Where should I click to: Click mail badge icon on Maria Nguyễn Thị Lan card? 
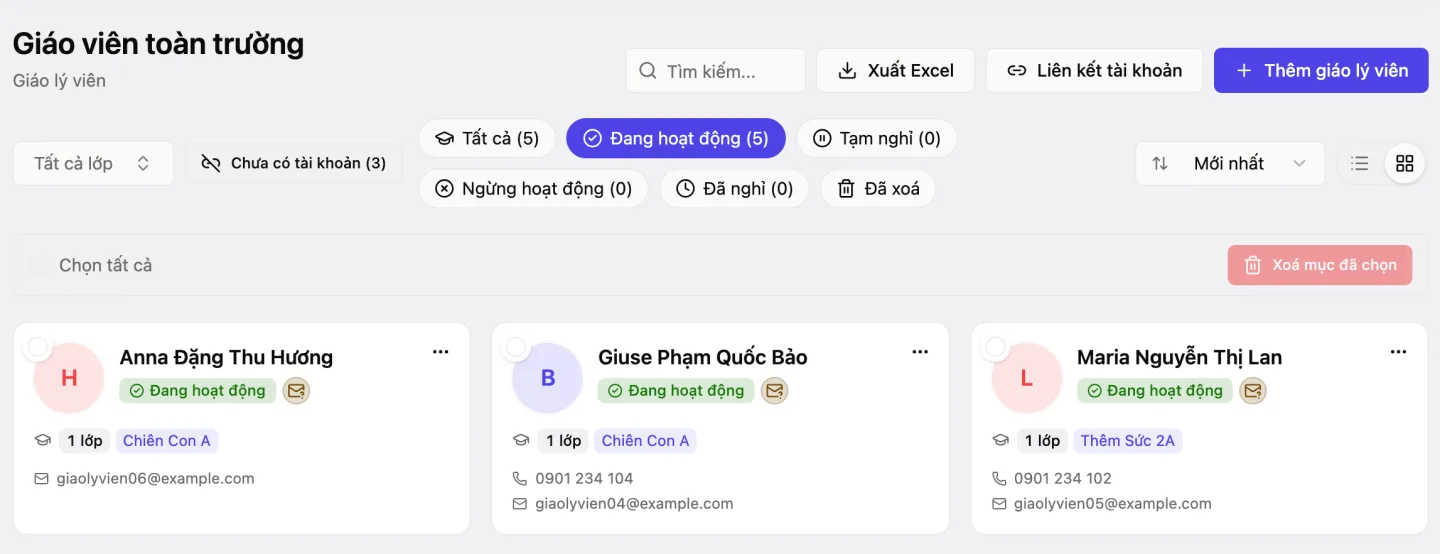coord(1254,391)
